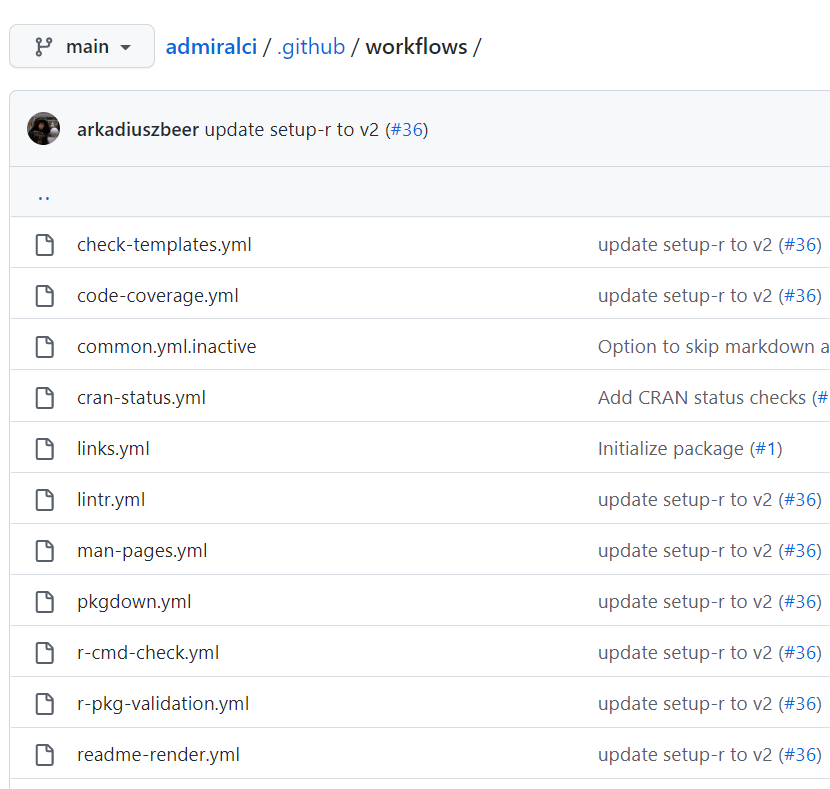Click the git branch icon
Viewport: 830px width, 789px height.
[x=44, y=47]
